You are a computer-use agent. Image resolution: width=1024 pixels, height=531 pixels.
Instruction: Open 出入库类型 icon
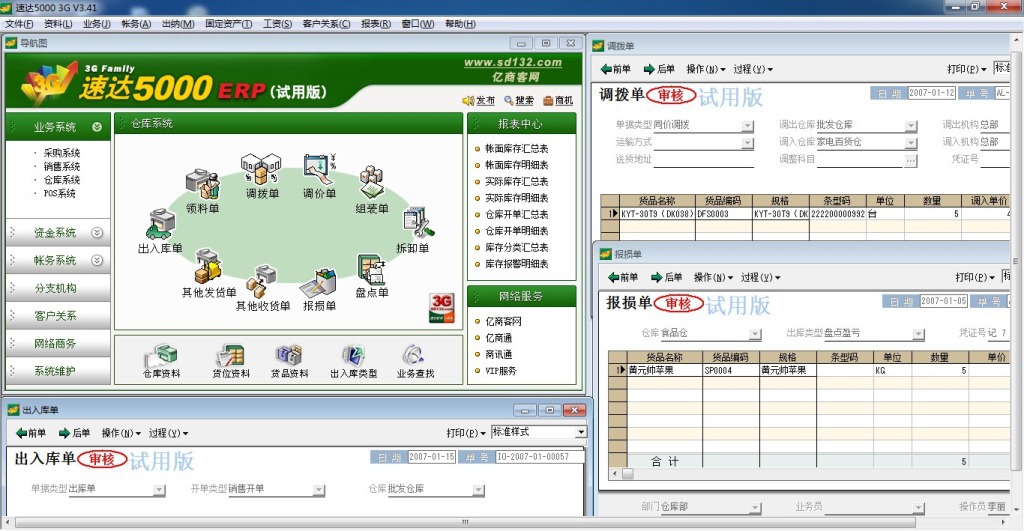[353, 356]
